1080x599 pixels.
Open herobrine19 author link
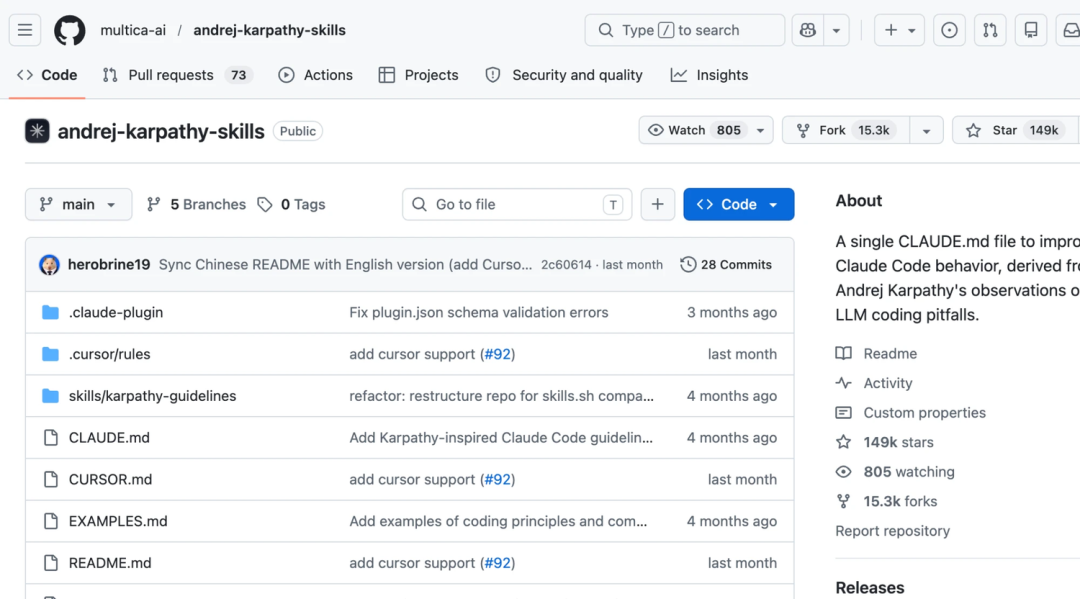click(109, 264)
